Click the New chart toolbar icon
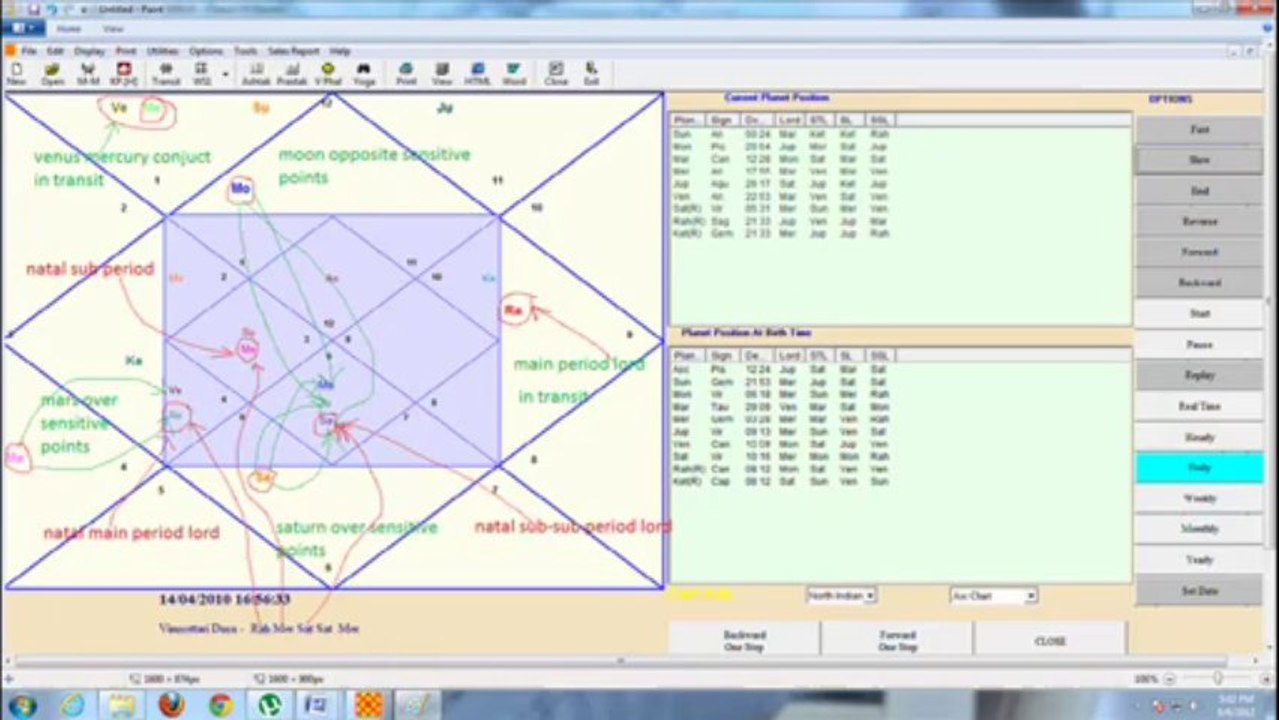 [17, 74]
